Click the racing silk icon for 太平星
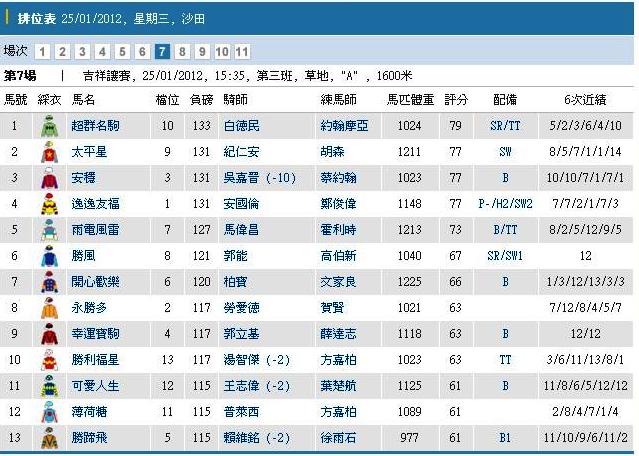639x456 pixels. (x=49, y=153)
